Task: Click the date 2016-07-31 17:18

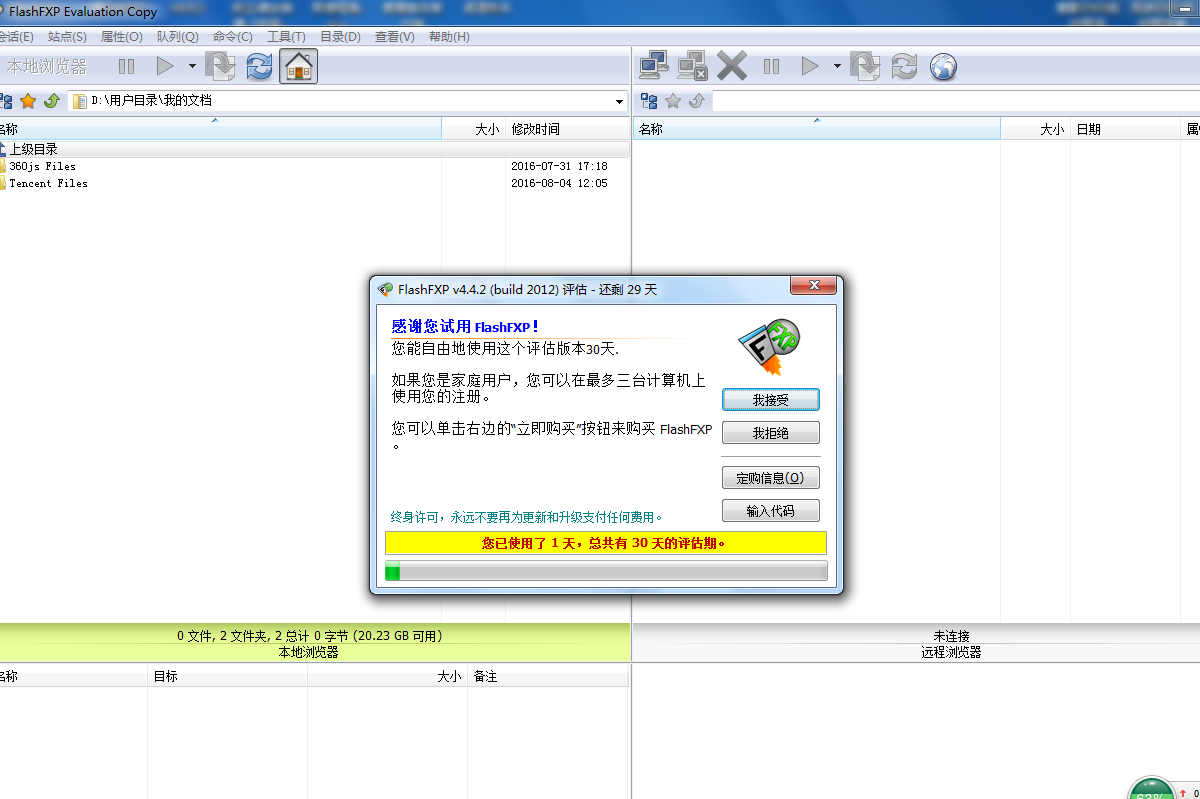Action: click(559, 167)
